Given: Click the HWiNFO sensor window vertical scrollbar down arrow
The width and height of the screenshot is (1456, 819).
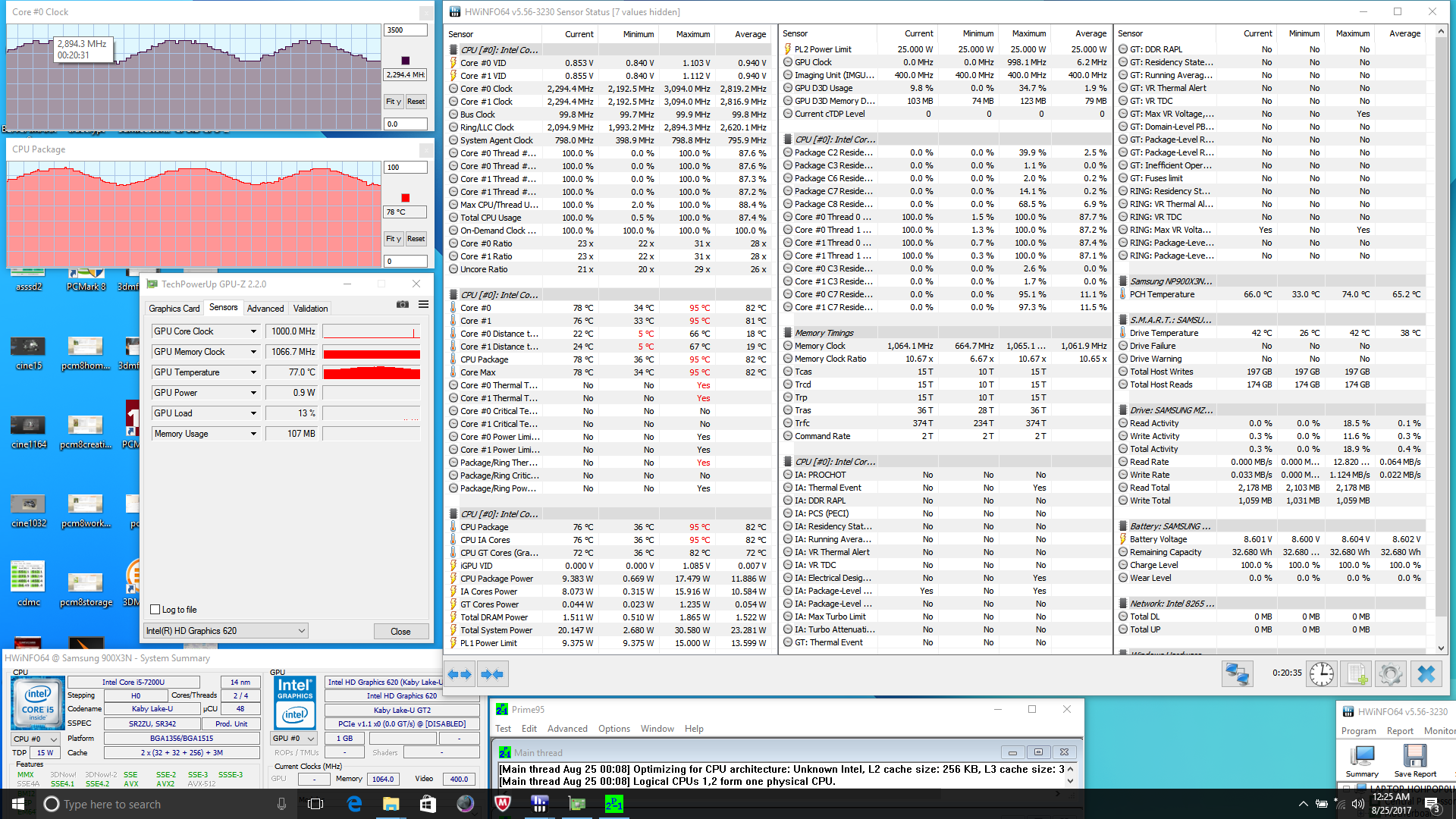Looking at the screenshot, I should click(1442, 648).
